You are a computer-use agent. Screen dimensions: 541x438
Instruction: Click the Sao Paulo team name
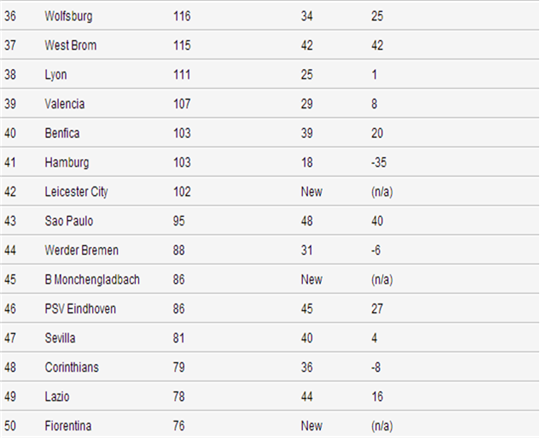coord(69,221)
